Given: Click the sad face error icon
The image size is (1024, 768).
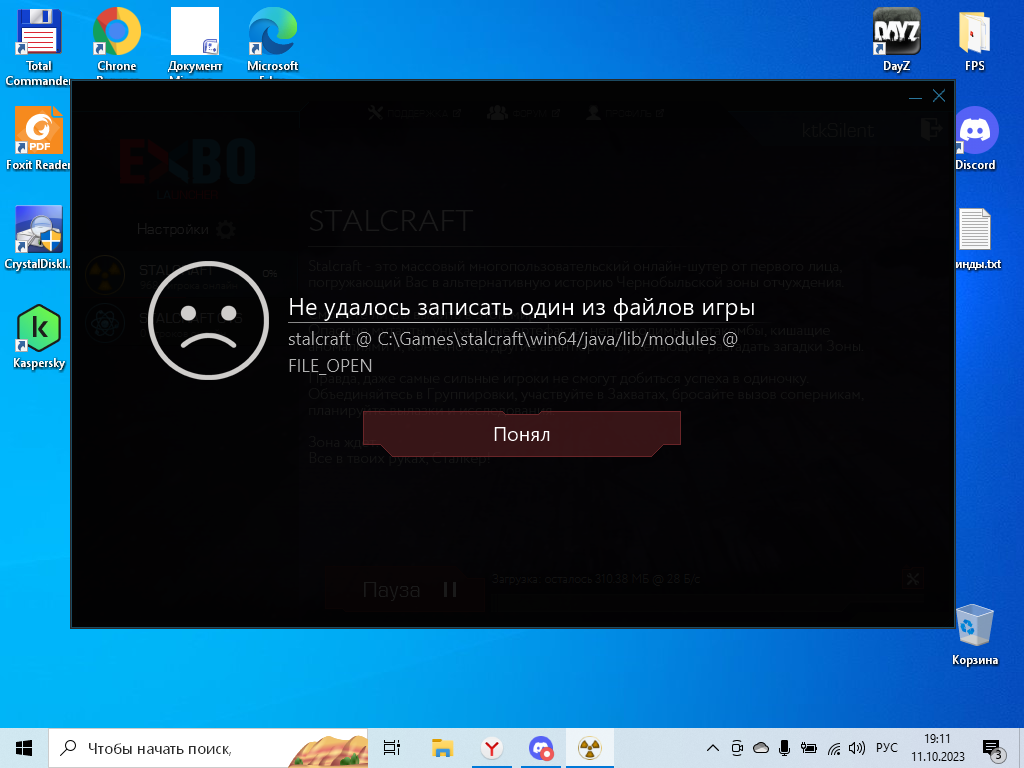Looking at the screenshot, I should pyautogui.click(x=208, y=320).
